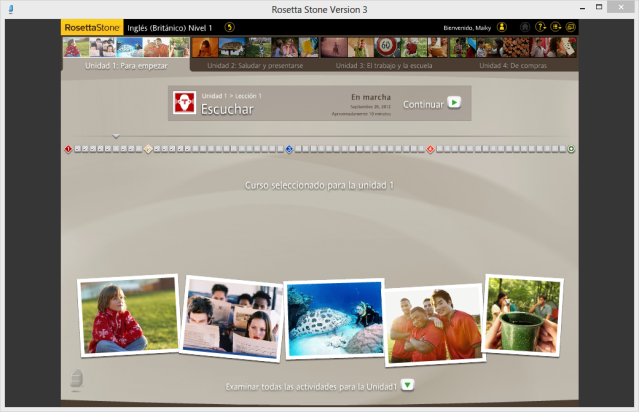
Task: Click the red Escuchar lesson icon
Action: click(184, 104)
